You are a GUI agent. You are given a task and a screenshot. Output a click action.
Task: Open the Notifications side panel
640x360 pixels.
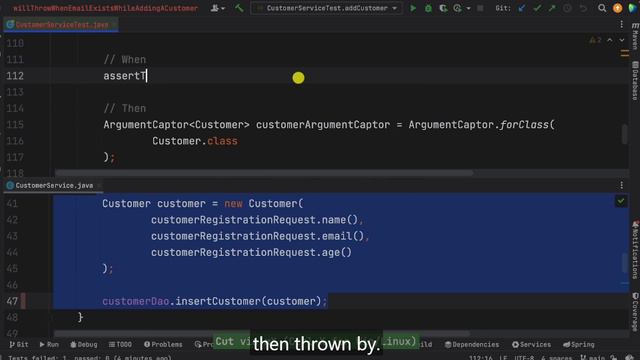635,250
